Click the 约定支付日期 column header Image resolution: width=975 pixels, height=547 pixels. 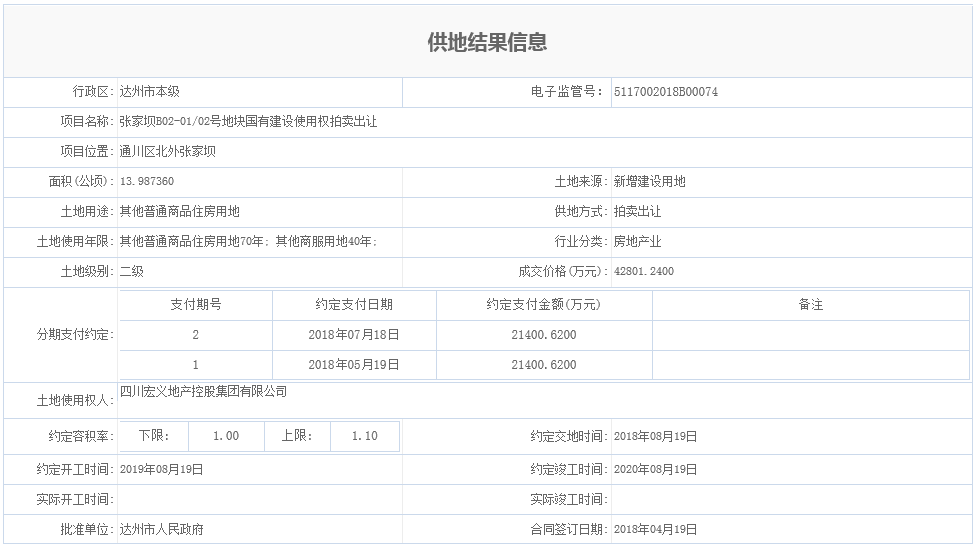(354, 305)
